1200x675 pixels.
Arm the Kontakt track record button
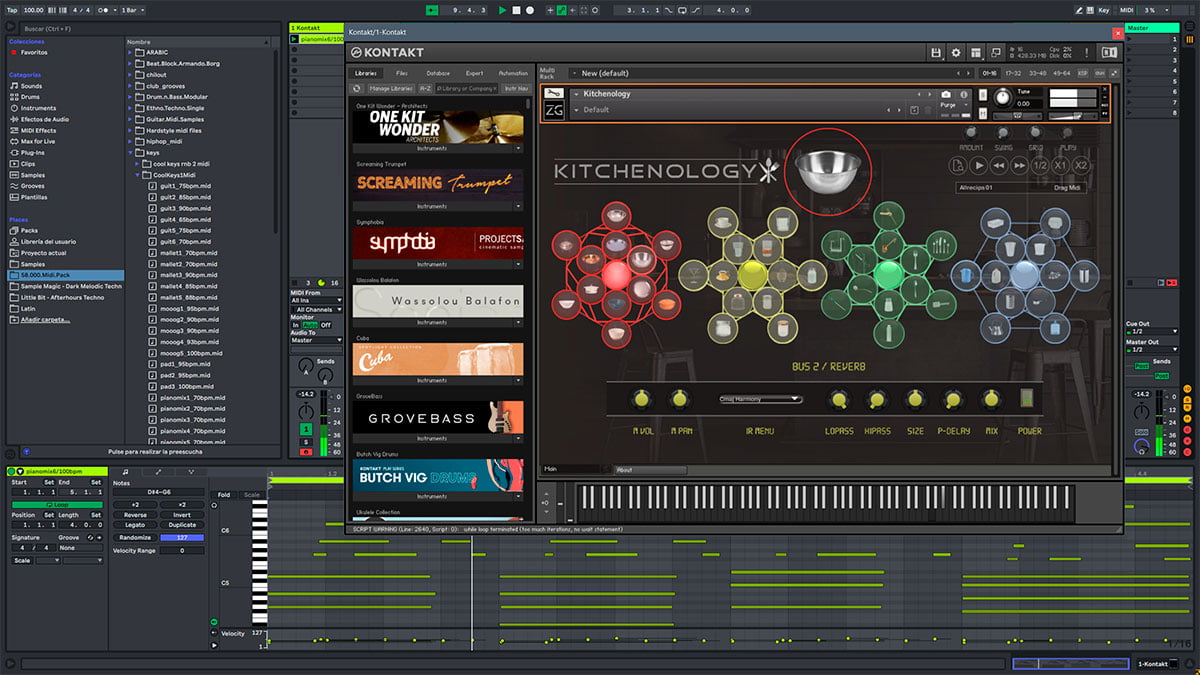click(x=306, y=452)
